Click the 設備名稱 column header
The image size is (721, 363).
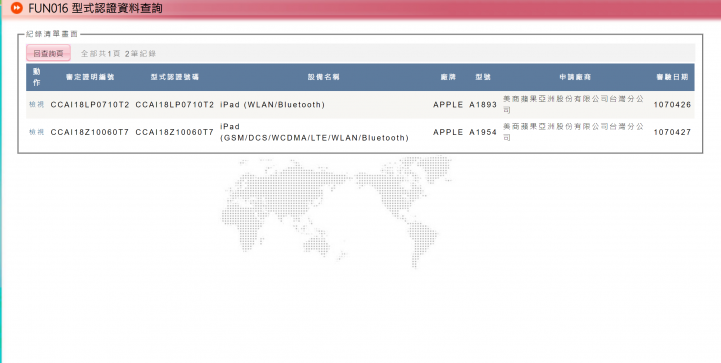tap(324, 77)
